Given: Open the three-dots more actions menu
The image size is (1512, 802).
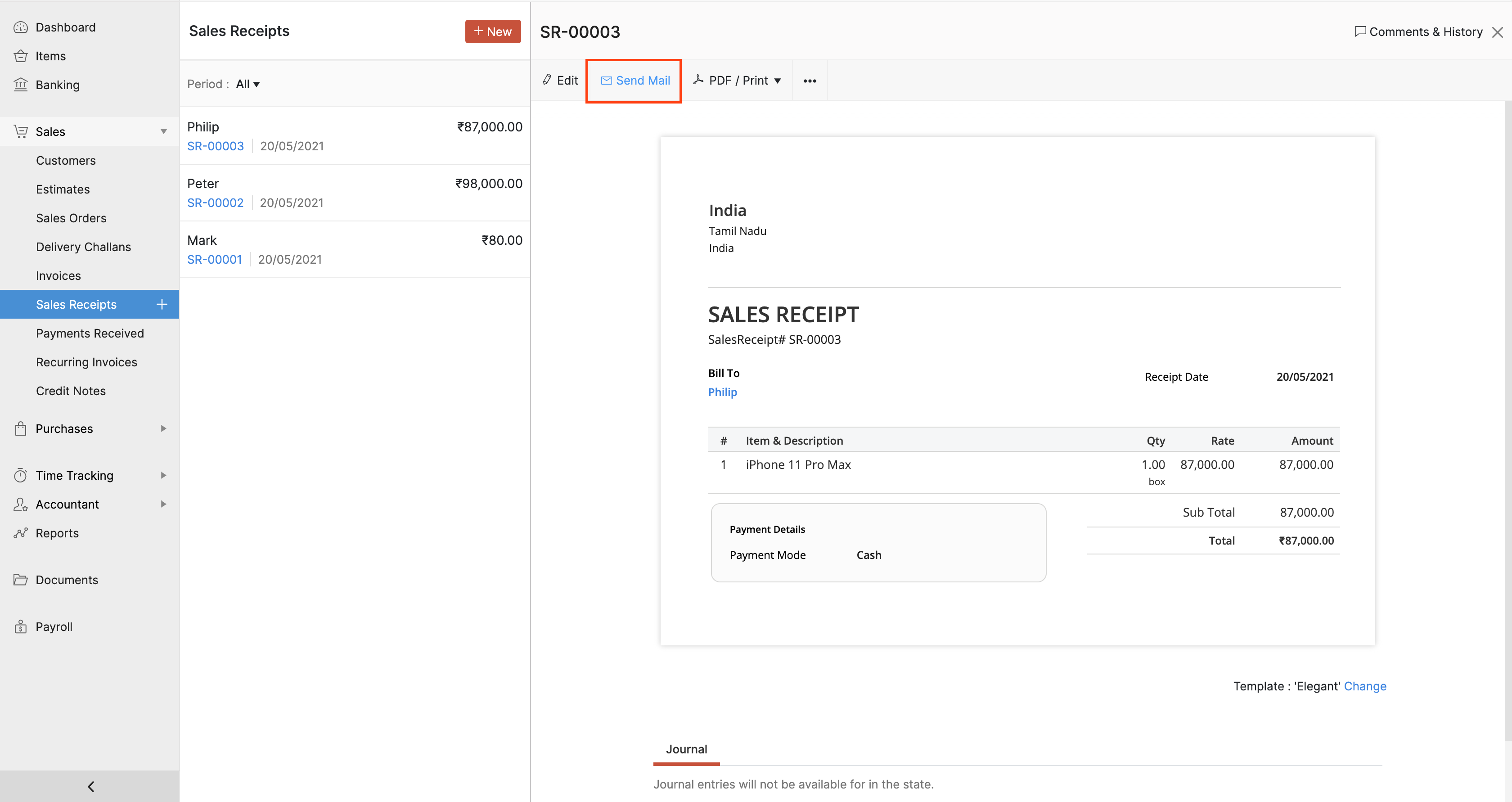Looking at the screenshot, I should [x=810, y=81].
